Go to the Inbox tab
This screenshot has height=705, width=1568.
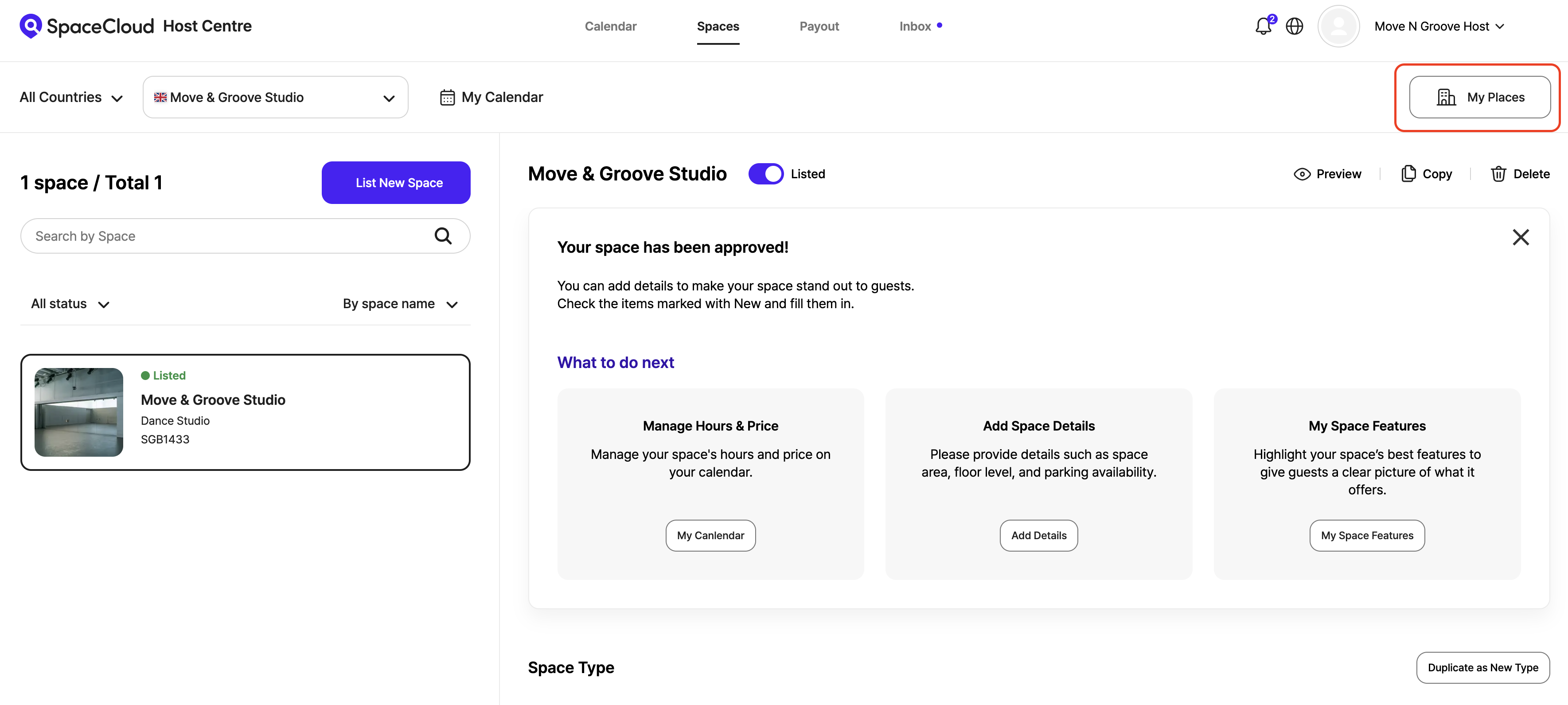click(x=915, y=26)
